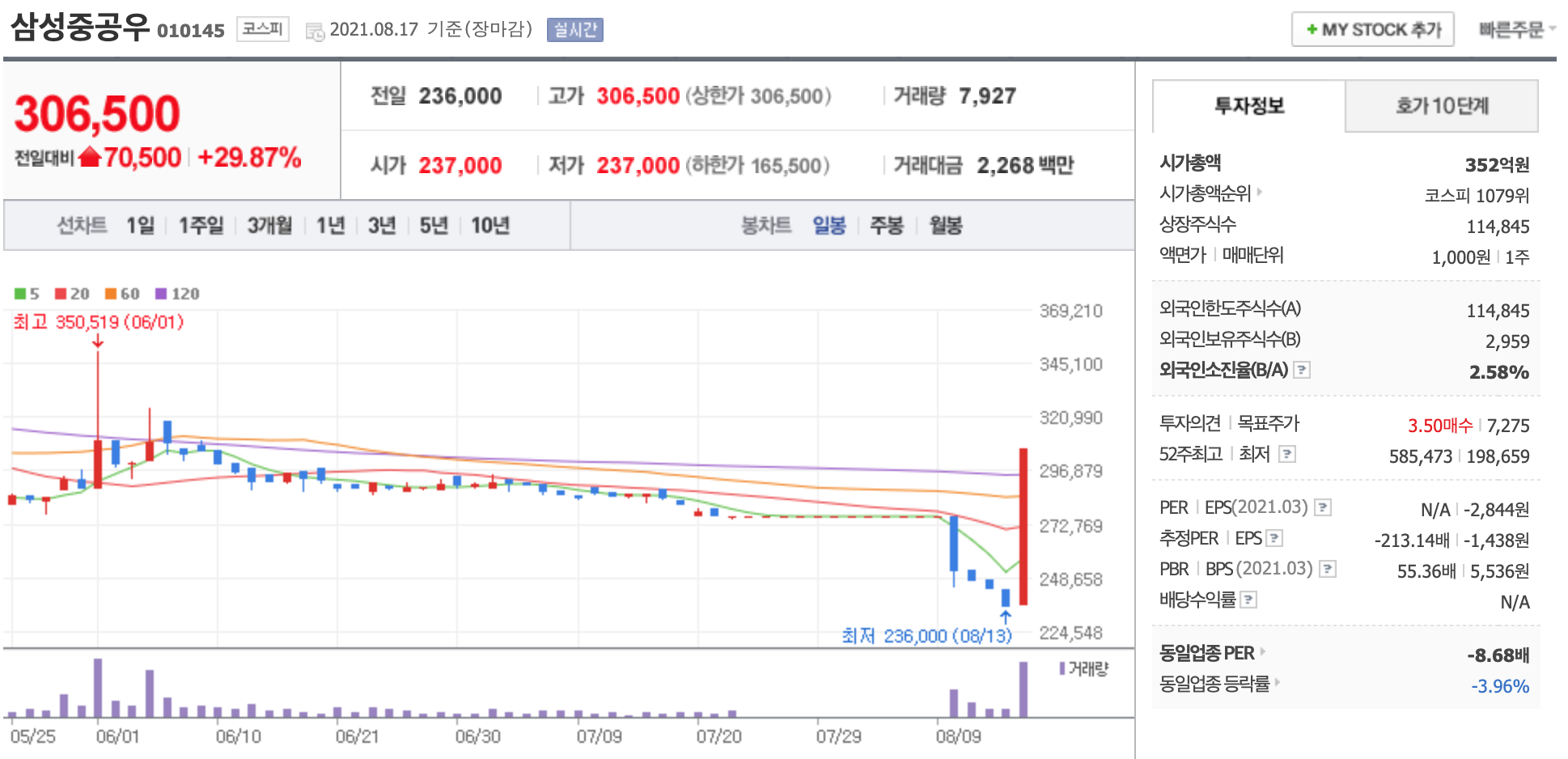This screenshot has width=1568, height=759.
Task: Click the MY STOCK 추가 button
Action: [x=1373, y=30]
